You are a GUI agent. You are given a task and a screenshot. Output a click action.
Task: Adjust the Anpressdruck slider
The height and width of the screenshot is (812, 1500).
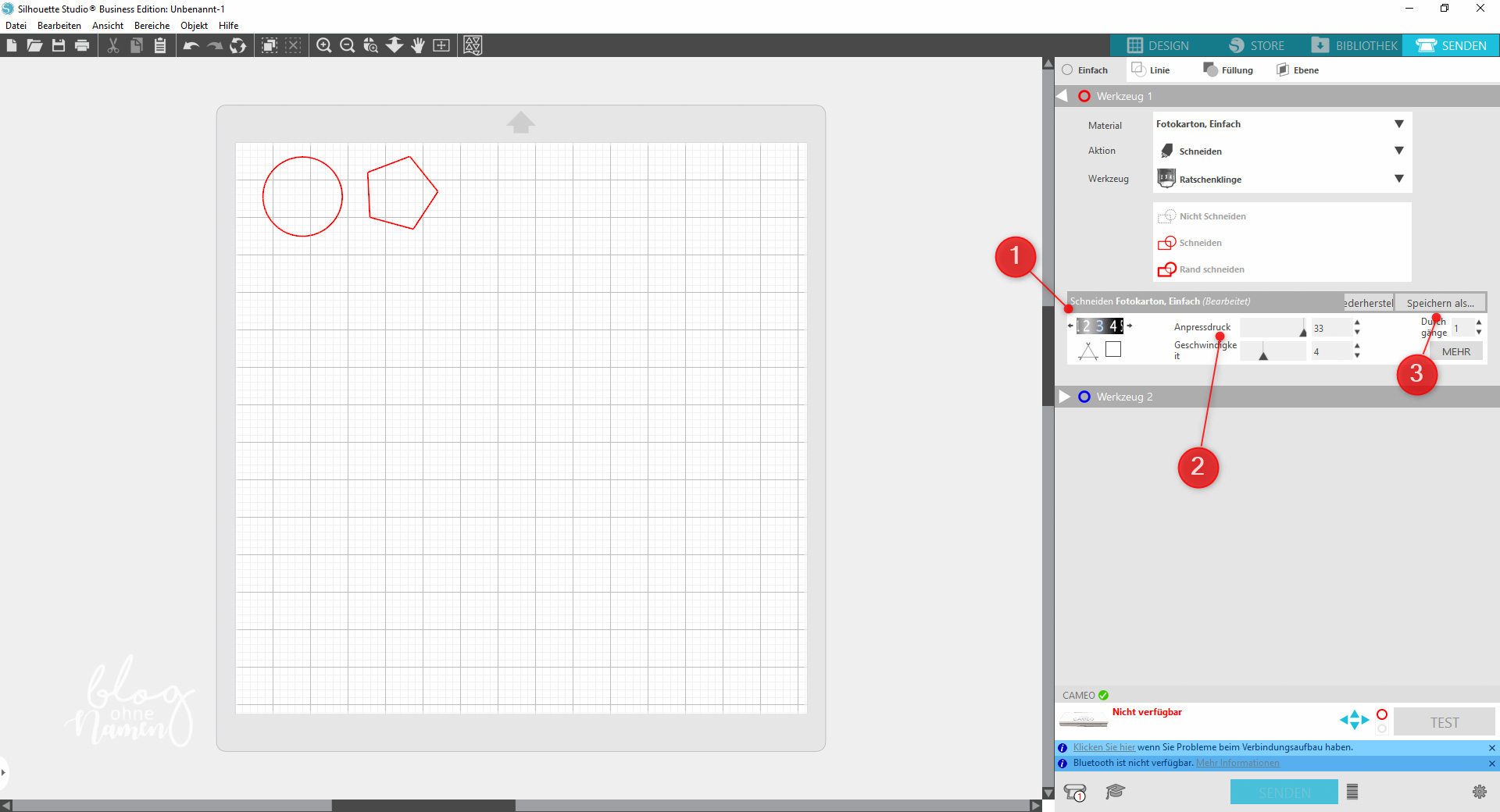[x=1302, y=330]
